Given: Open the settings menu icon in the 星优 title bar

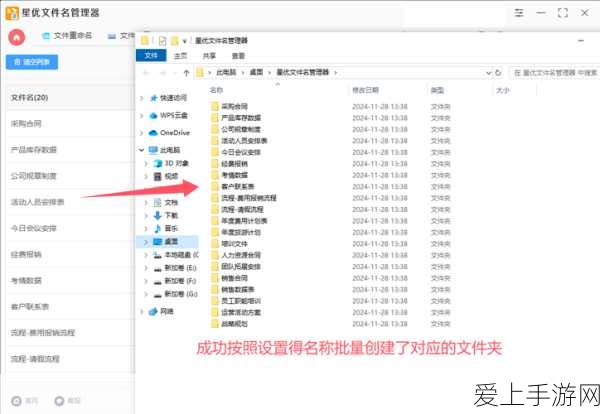Looking at the screenshot, I should tap(518, 13).
